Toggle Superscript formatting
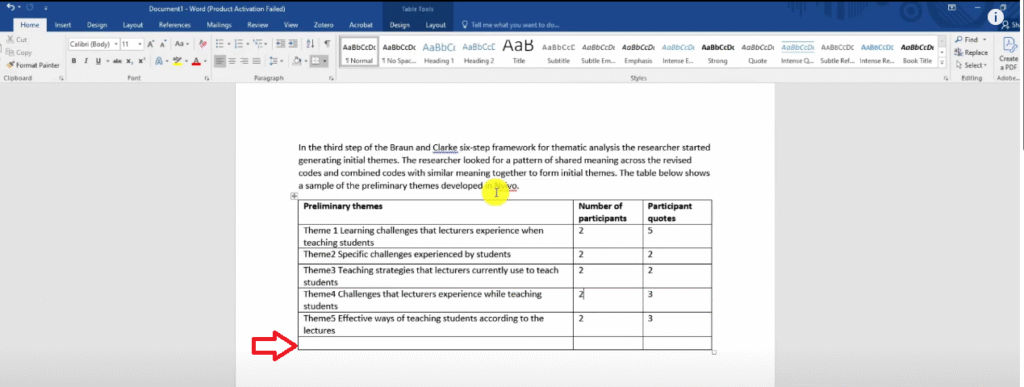Image resolution: width=1024 pixels, height=387 pixels. pos(141,61)
